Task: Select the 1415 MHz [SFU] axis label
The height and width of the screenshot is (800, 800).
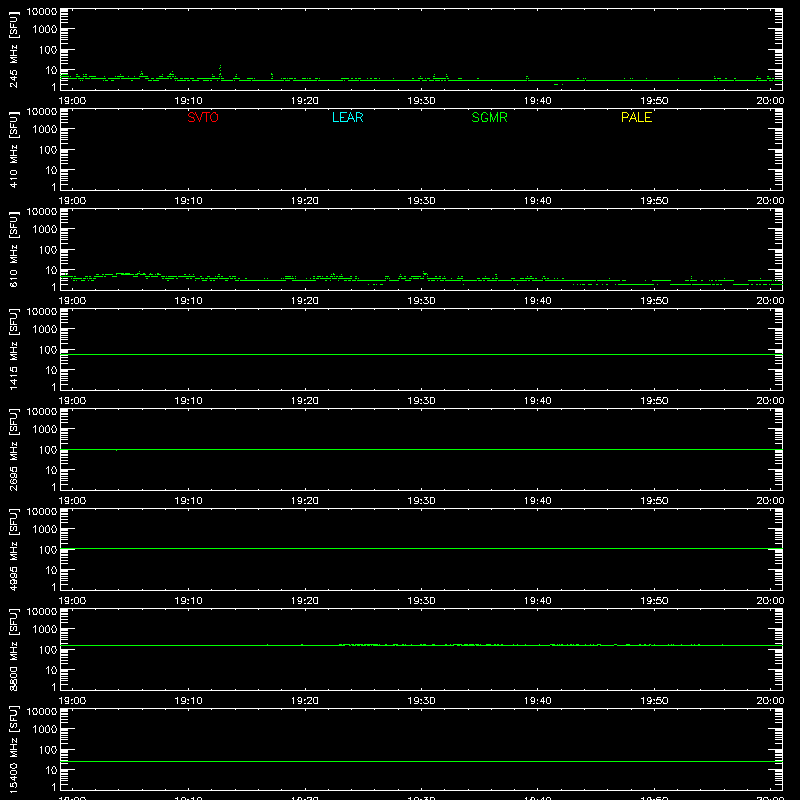Action: click(x=14, y=349)
